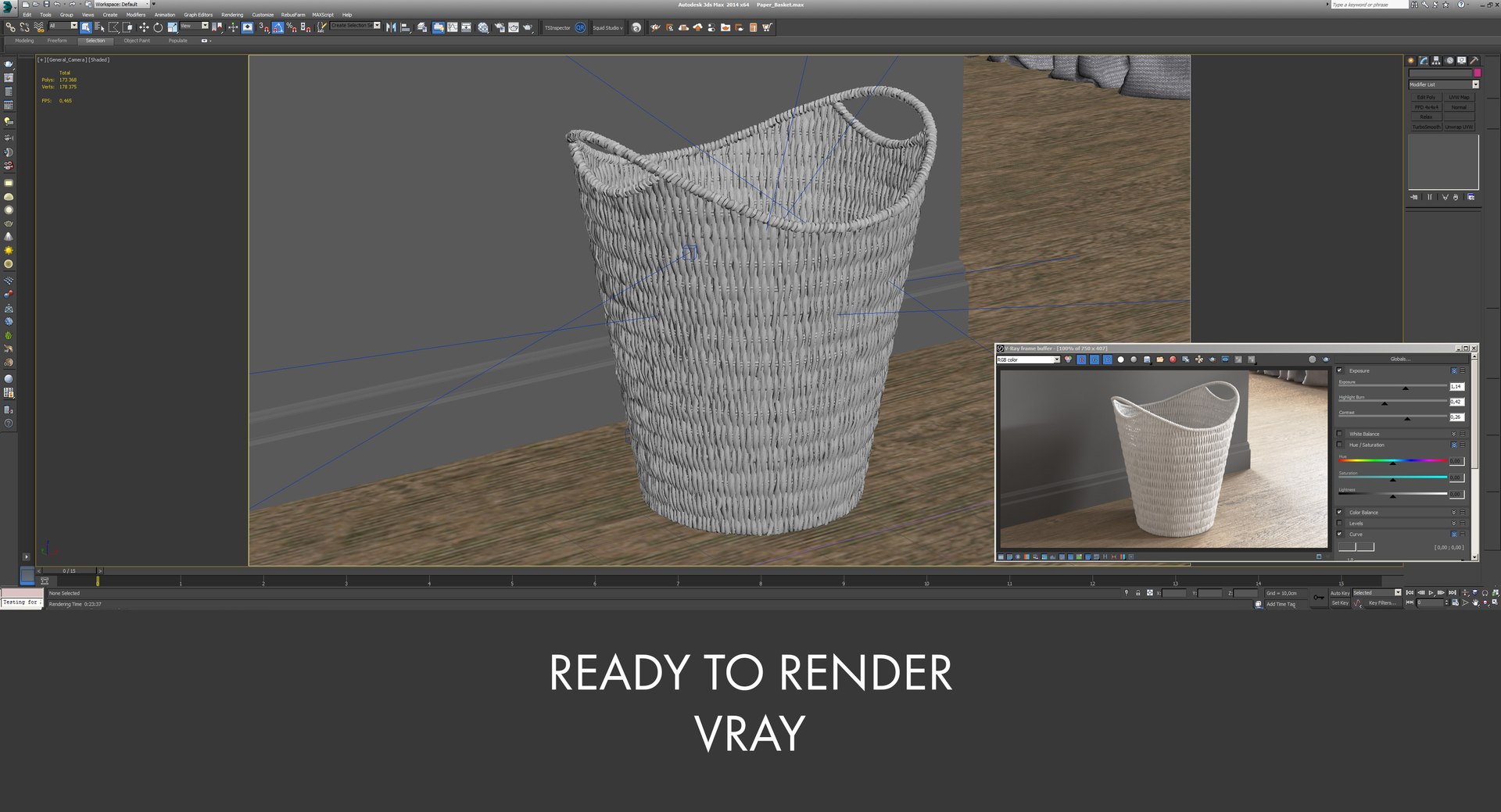
Task: Click Pin Stack icon below modifier stack
Action: [x=1413, y=197]
